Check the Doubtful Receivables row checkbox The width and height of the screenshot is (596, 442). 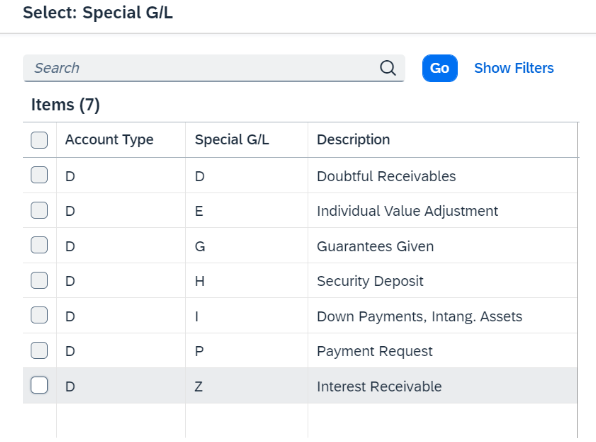(x=39, y=175)
